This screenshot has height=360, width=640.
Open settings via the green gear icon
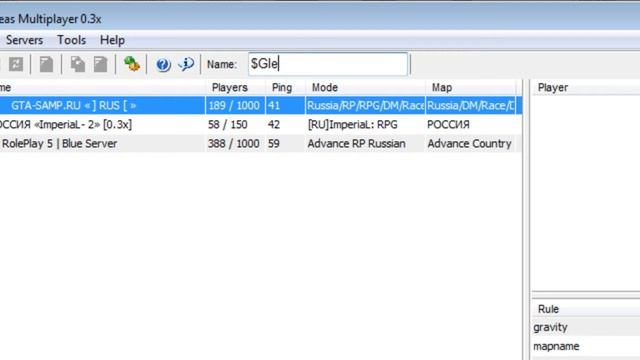pos(132,64)
